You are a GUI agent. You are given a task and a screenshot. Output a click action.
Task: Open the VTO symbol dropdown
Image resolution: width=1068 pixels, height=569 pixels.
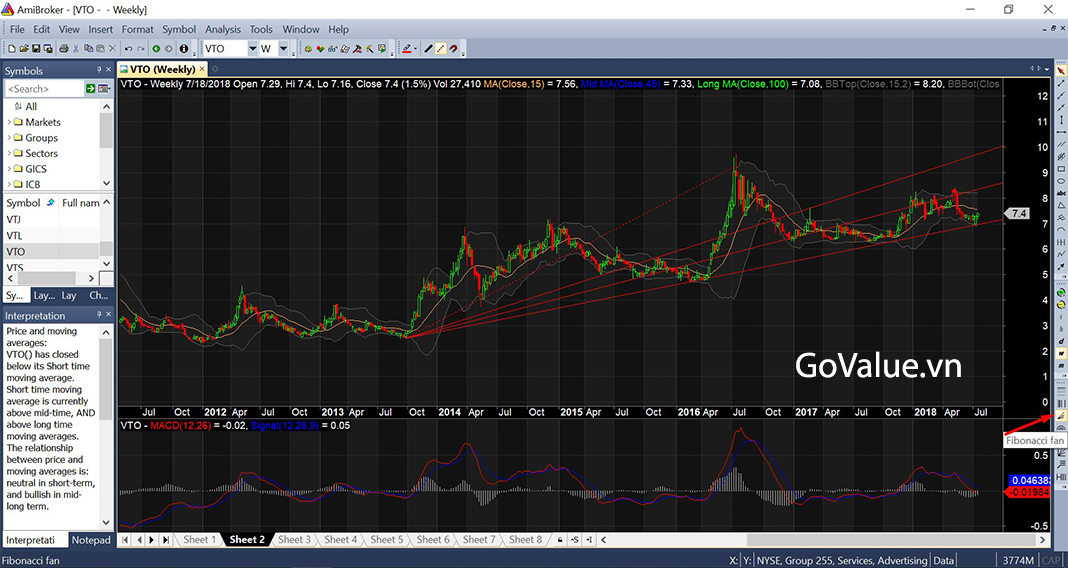[x=252, y=48]
